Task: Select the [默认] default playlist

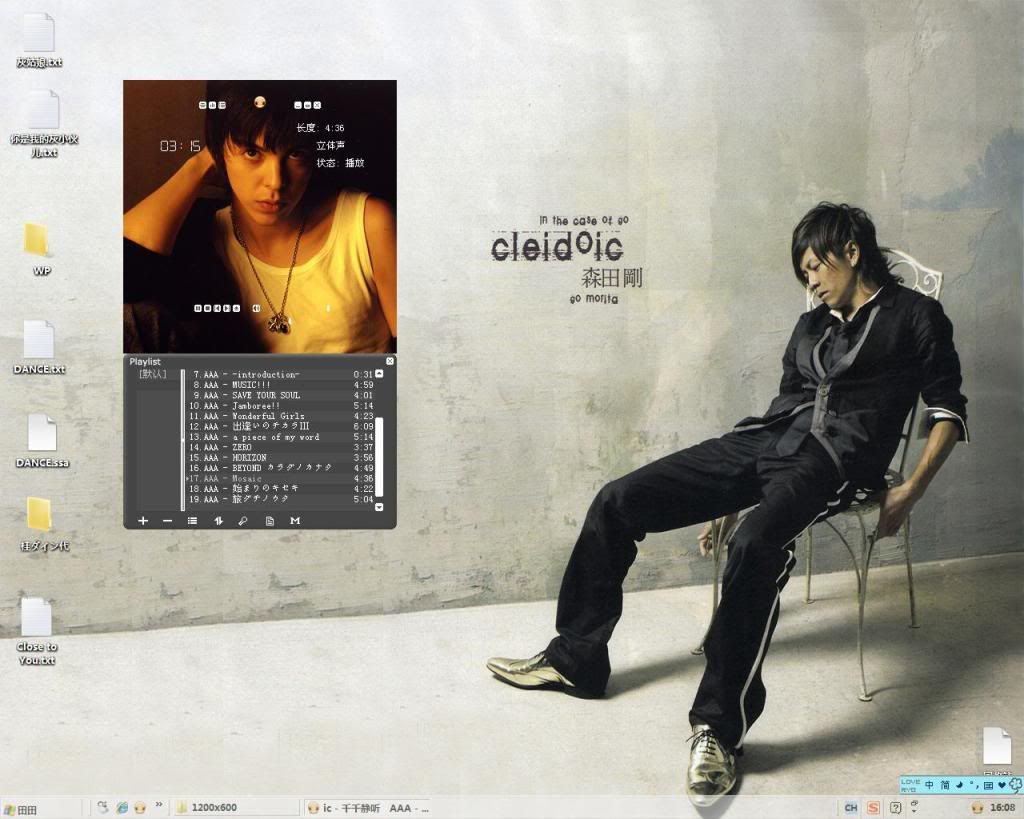Action: [153, 375]
